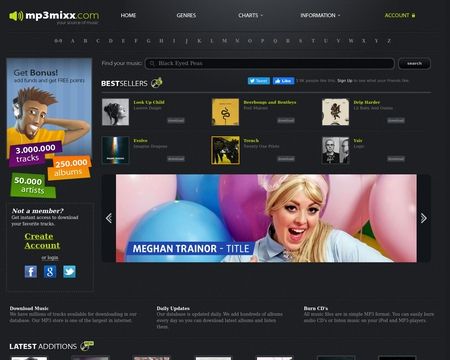
Task: Open the black-and-white portraits album cover
Action: point(335,150)
